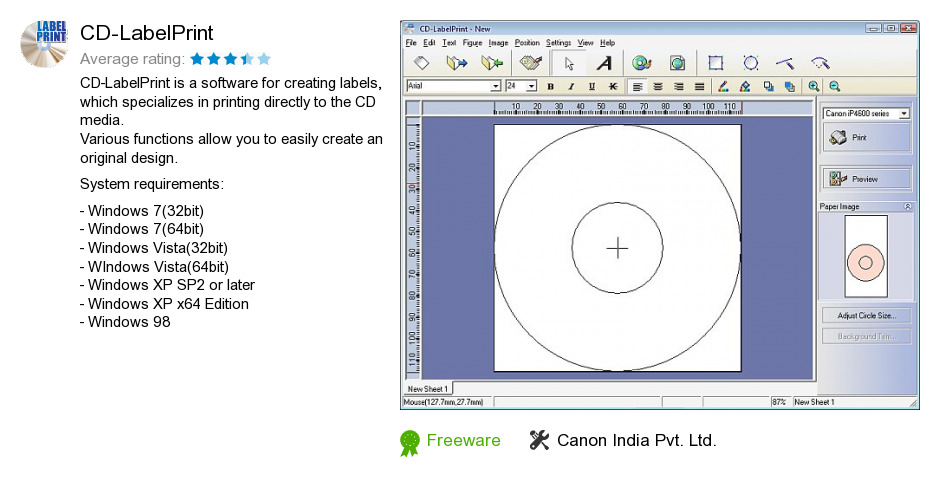Toggle bold formatting
The height and width of the screenshot is (487, 940).
coord(550,86)
